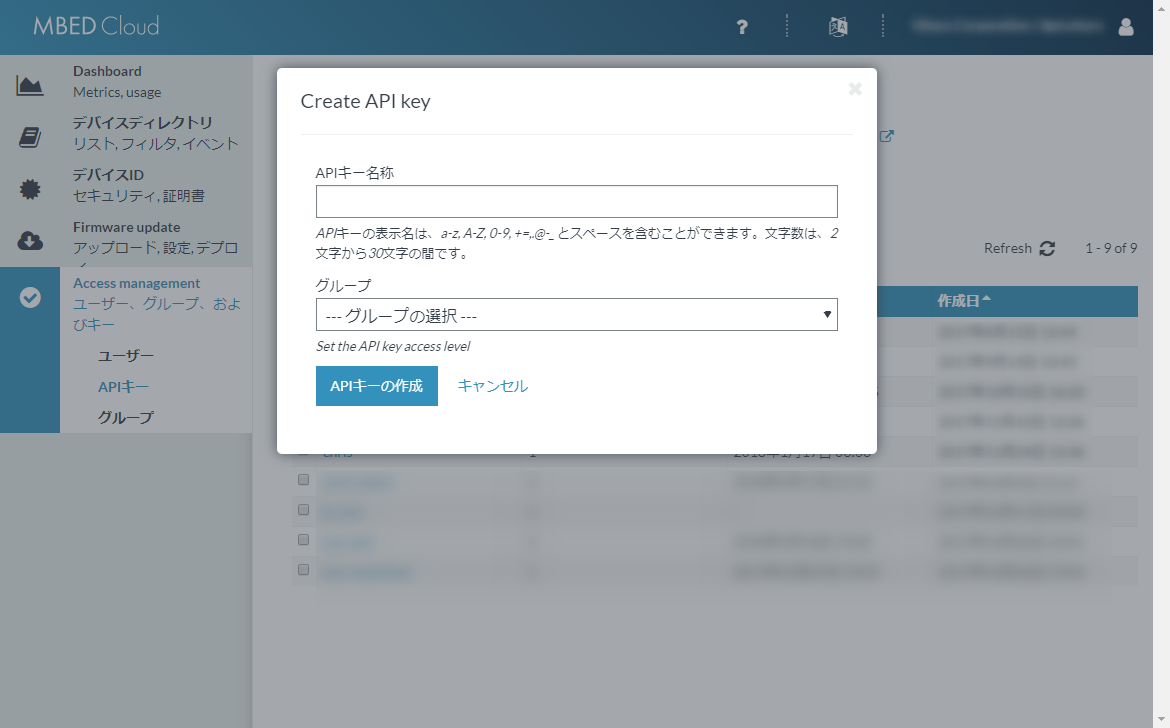The image size is (1170, 728).
Task: Open the グループの選択 dropdown
Action: point(576,315)
